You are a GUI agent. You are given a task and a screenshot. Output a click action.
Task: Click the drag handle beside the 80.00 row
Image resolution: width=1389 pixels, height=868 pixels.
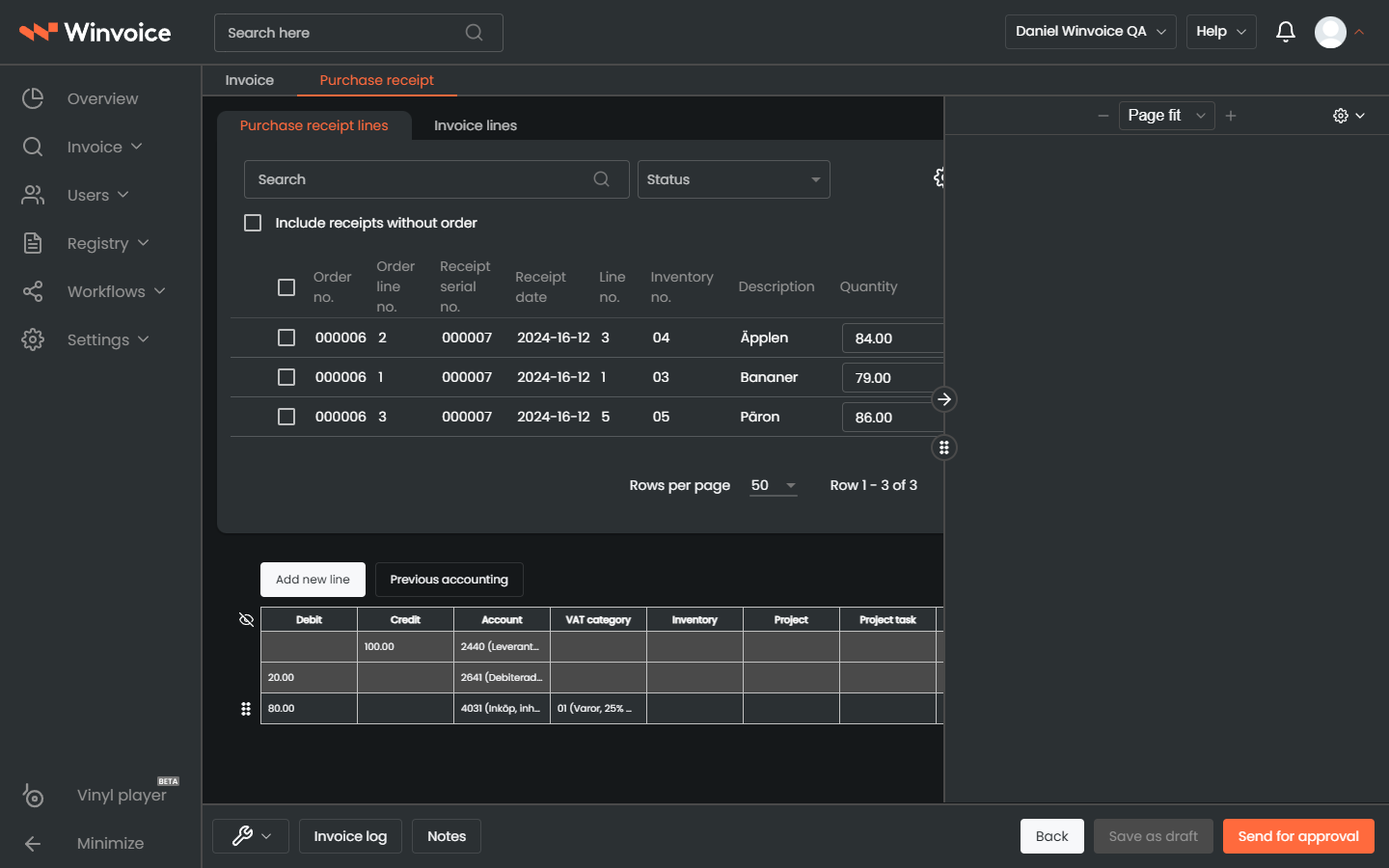pyautogui.click(x=246, y=709)
